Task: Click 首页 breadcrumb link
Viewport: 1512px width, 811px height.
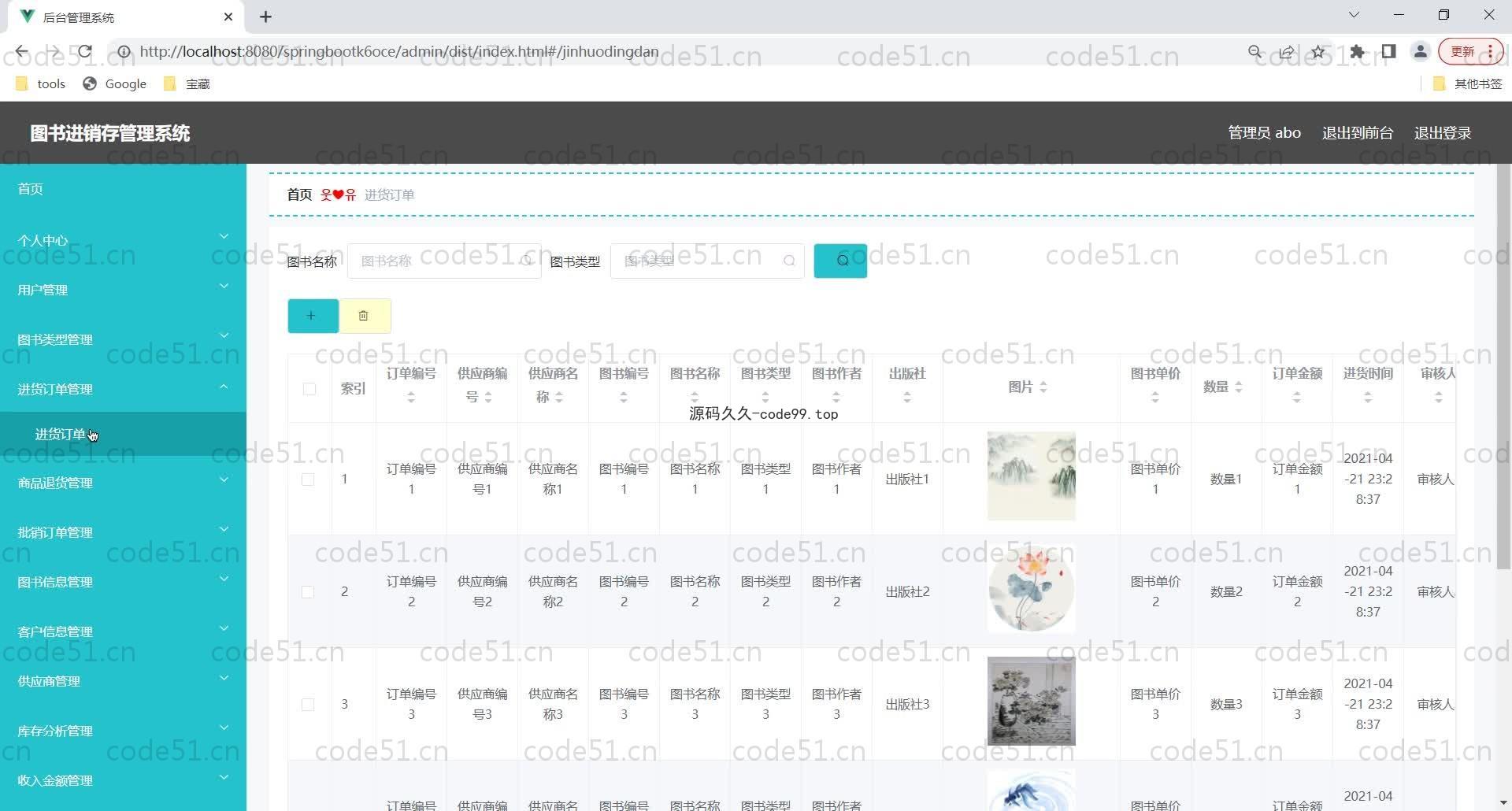Action: pyautogui.click(x=299, y=194)
